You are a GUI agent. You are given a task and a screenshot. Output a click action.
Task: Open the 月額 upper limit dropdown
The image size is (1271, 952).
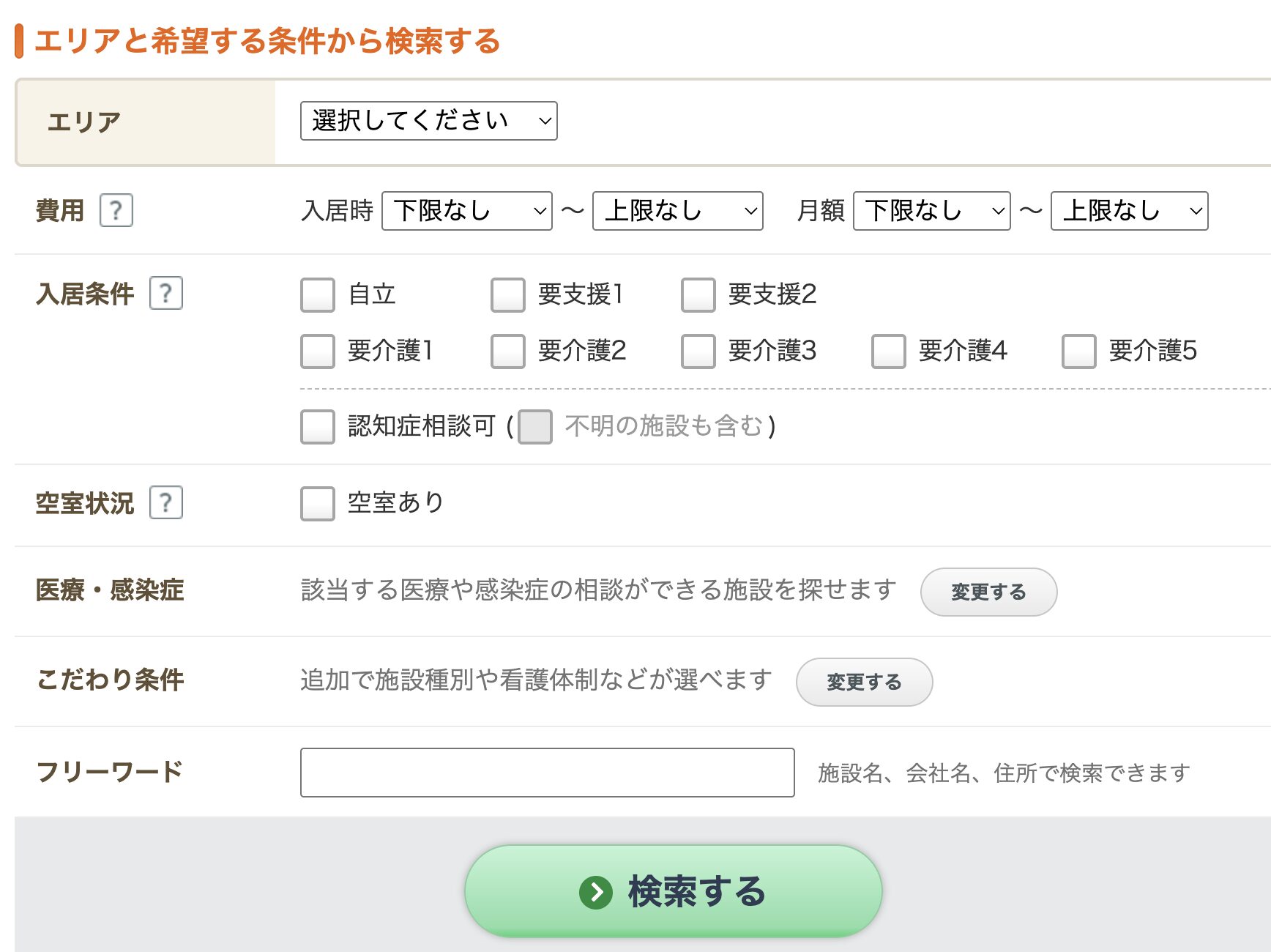coord(1129,211)
